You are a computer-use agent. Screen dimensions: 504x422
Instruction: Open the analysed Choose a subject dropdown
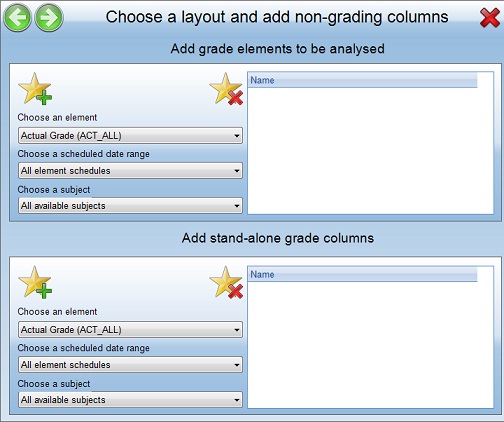click(x=130, y=206)
